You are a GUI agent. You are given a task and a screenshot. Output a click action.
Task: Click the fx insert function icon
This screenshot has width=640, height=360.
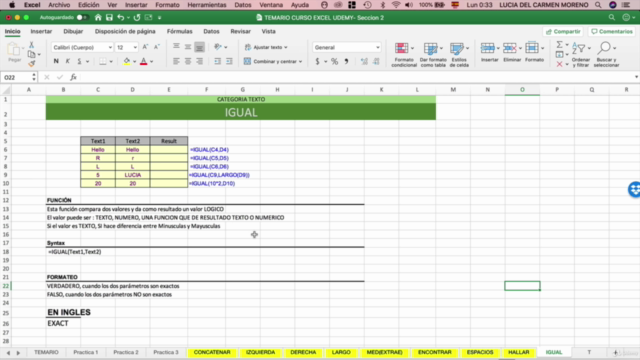[73, 77]
